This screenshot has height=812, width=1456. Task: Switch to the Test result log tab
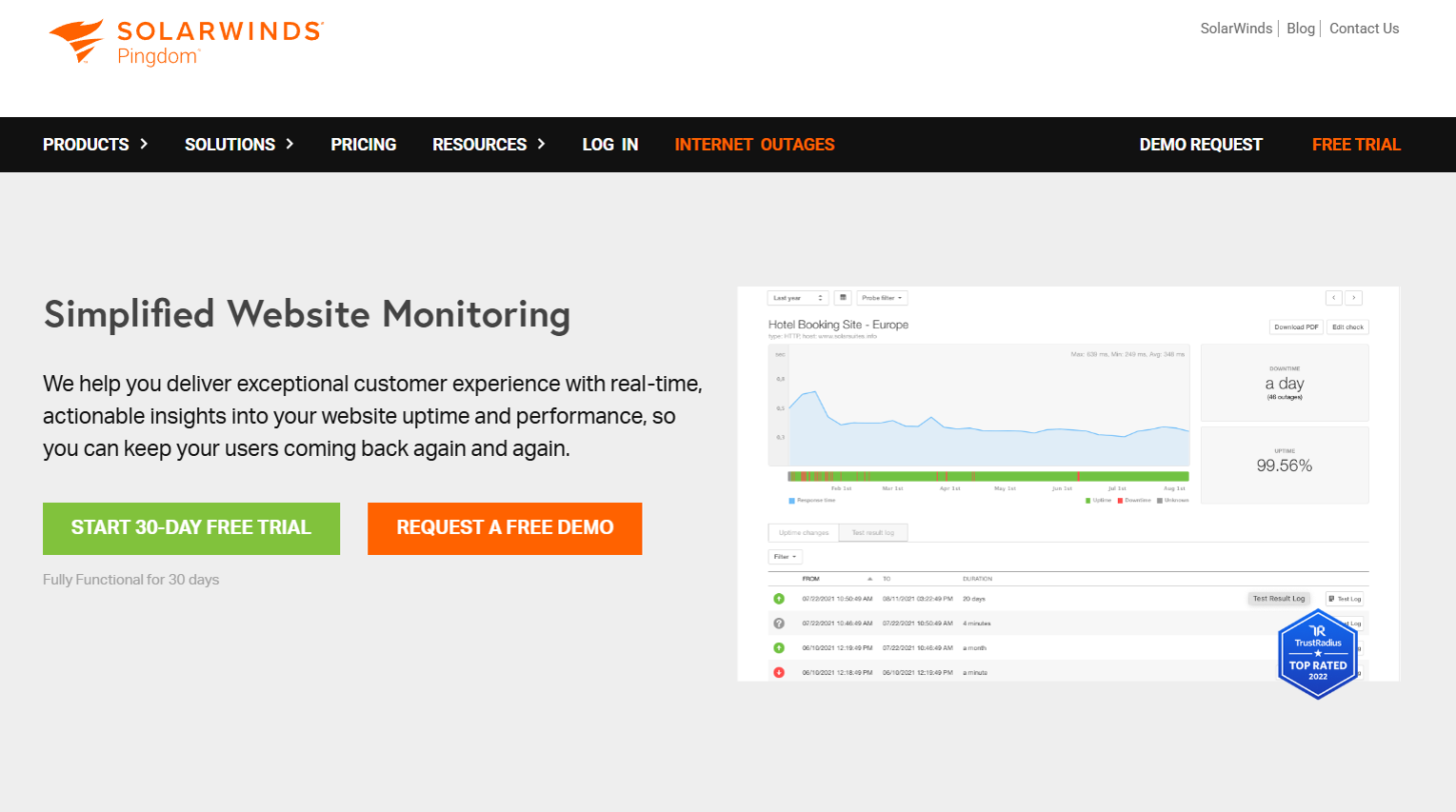click(x=872, y=533)
